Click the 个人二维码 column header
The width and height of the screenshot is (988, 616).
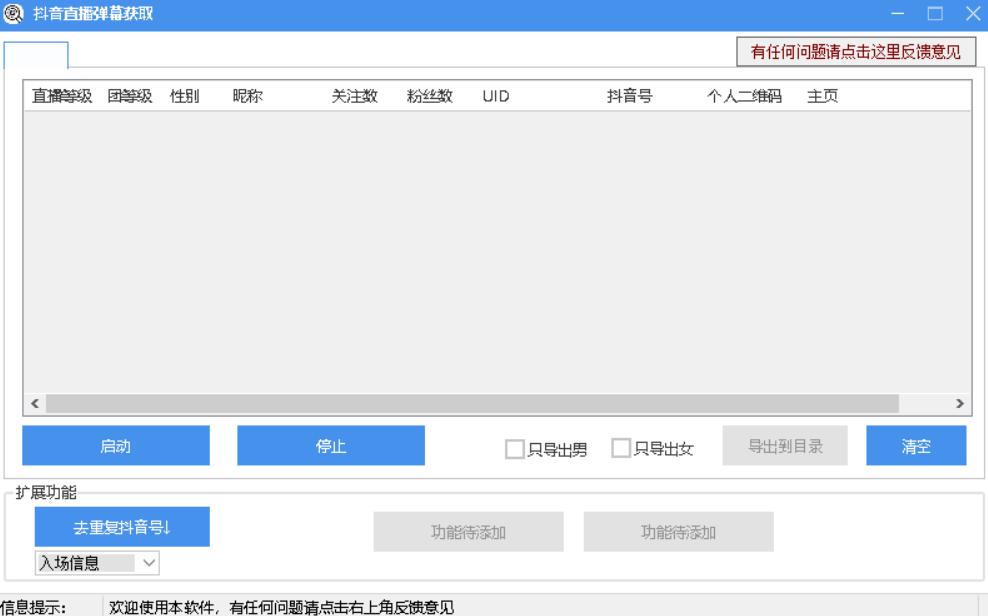pyautogui.click(x=744, y=96)
